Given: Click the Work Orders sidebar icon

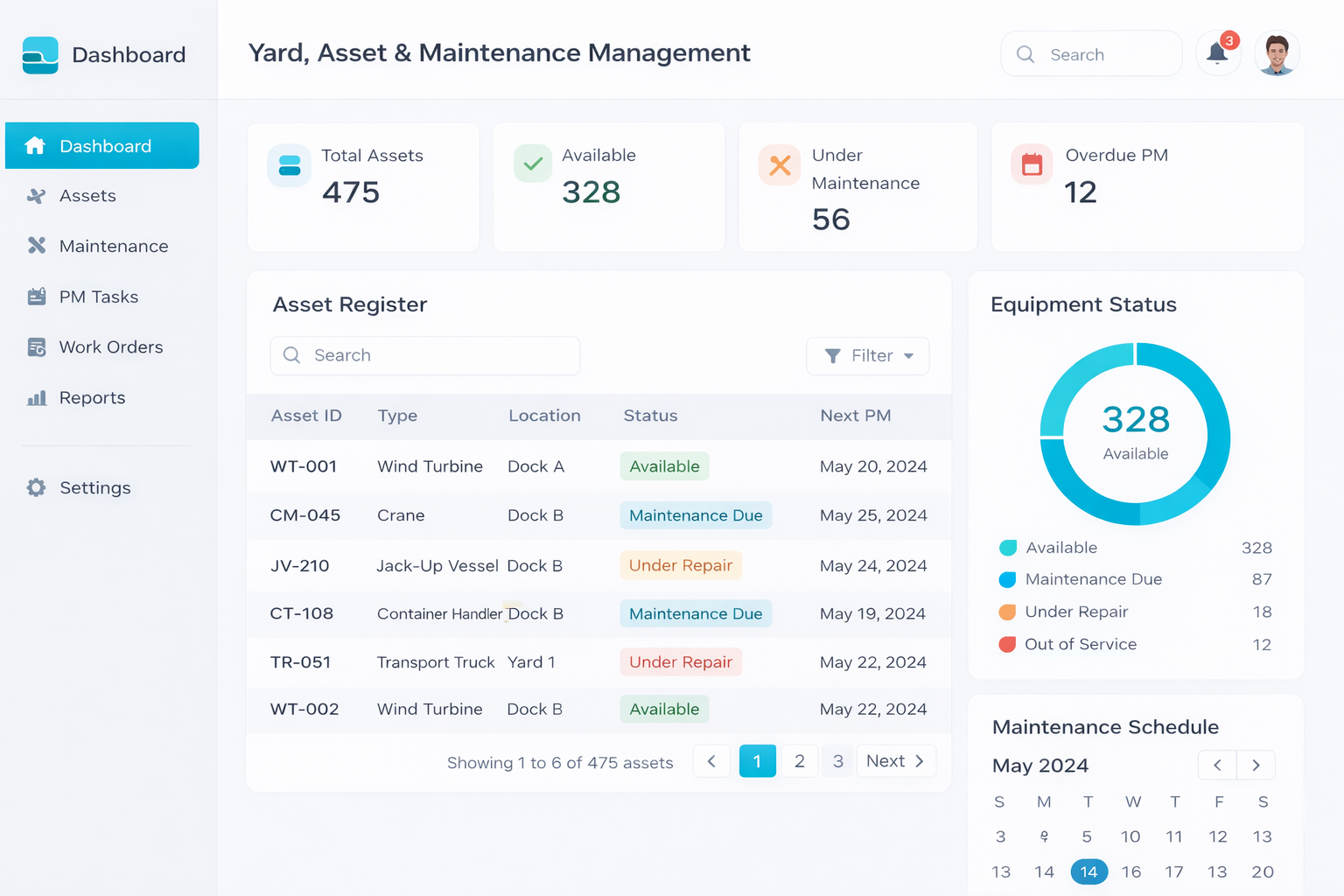Looking at the screenshot, I should pyautogui.click(x=37, y=347).
